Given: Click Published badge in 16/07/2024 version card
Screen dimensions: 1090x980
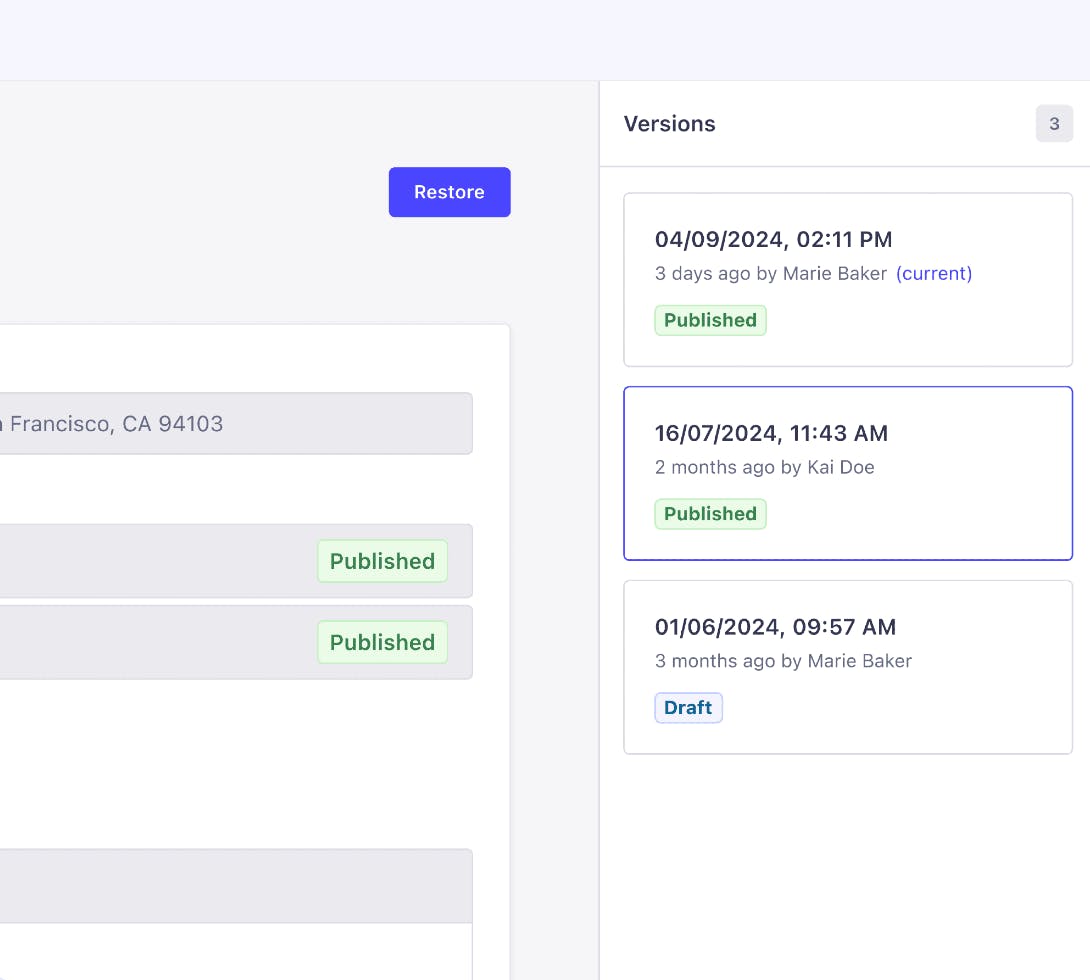Looking at the screenshot, I should [710, 514].
